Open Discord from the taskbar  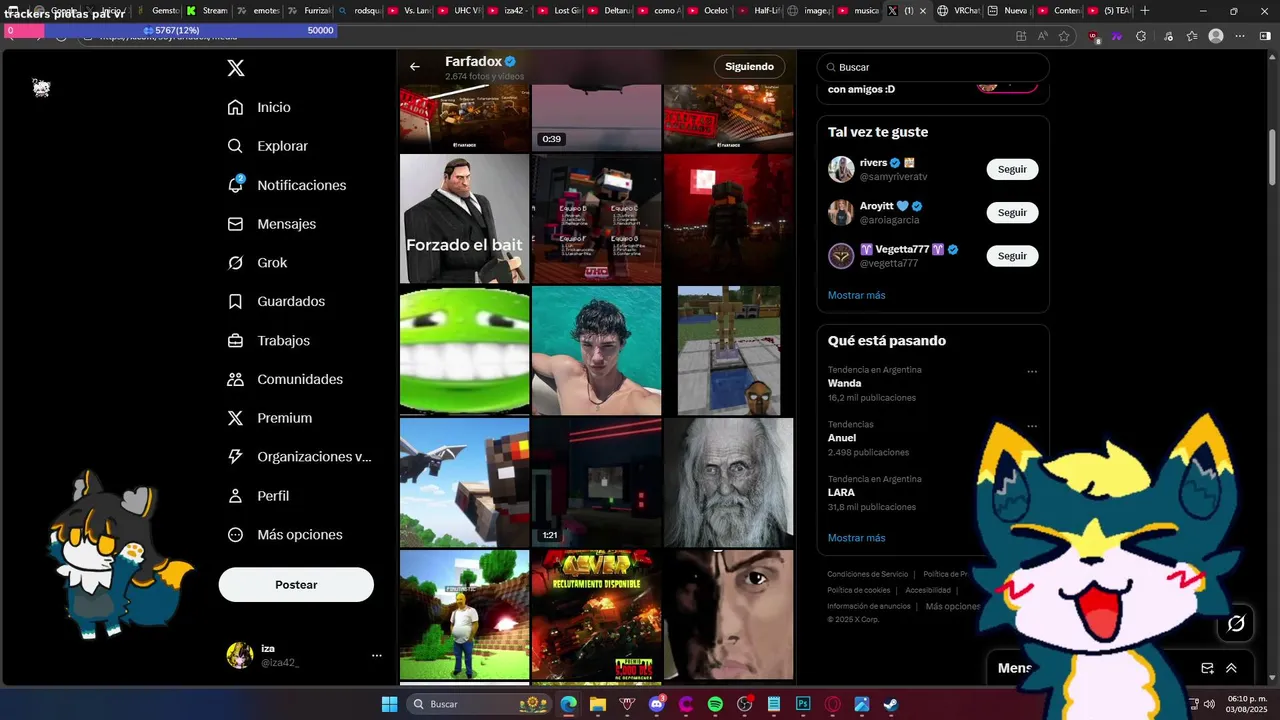(657, 704)
